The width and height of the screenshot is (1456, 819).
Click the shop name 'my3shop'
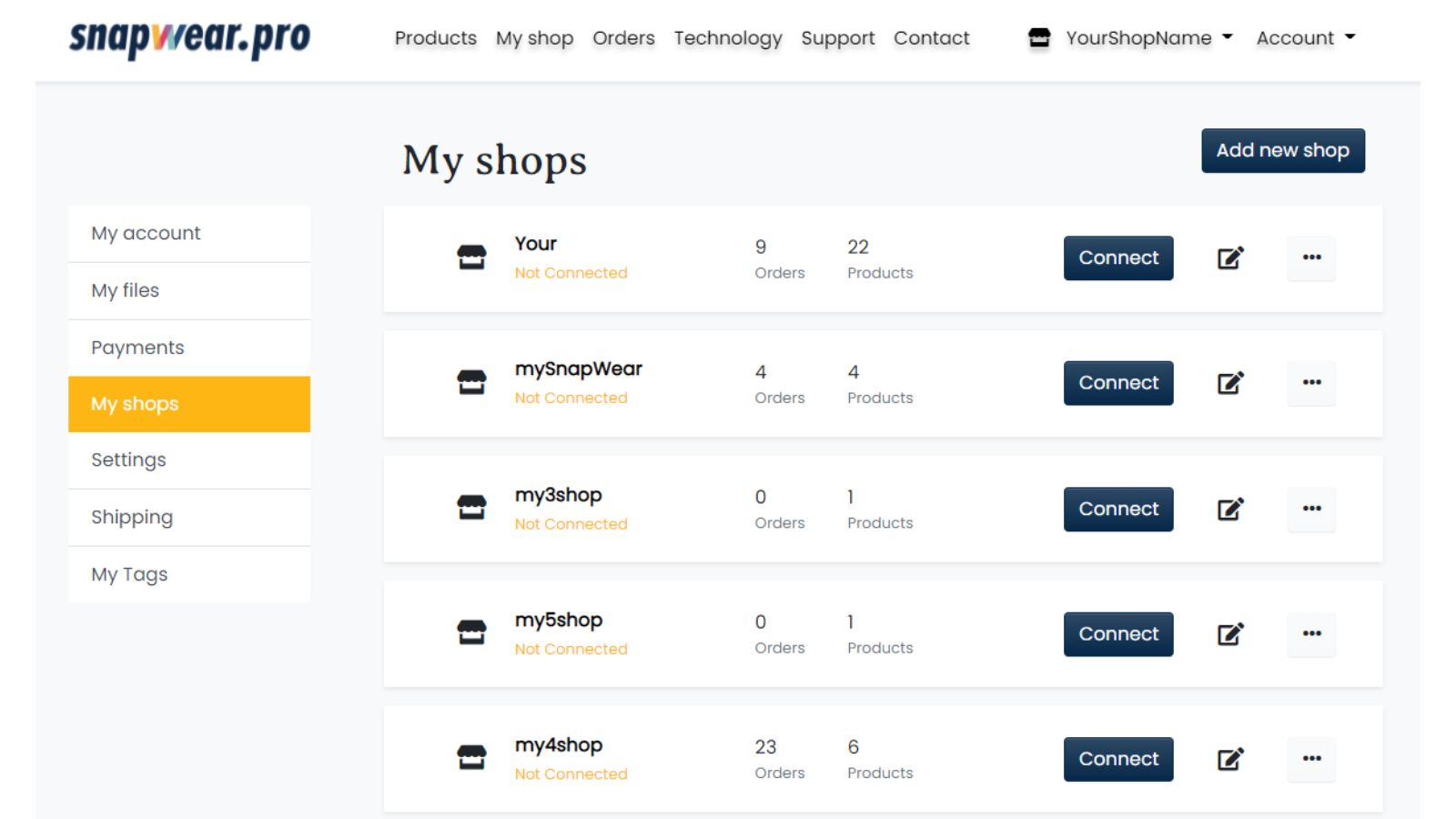pyautogui.click(x=558, y=495)
